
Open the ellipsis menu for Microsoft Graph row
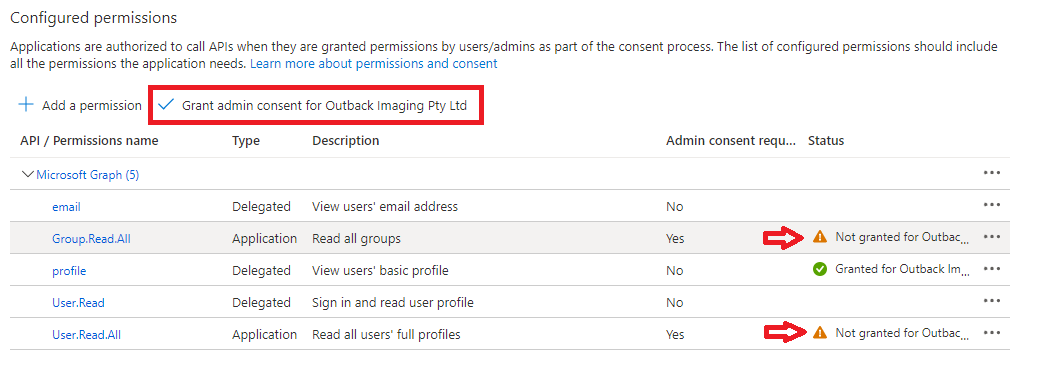click(991, 173)
